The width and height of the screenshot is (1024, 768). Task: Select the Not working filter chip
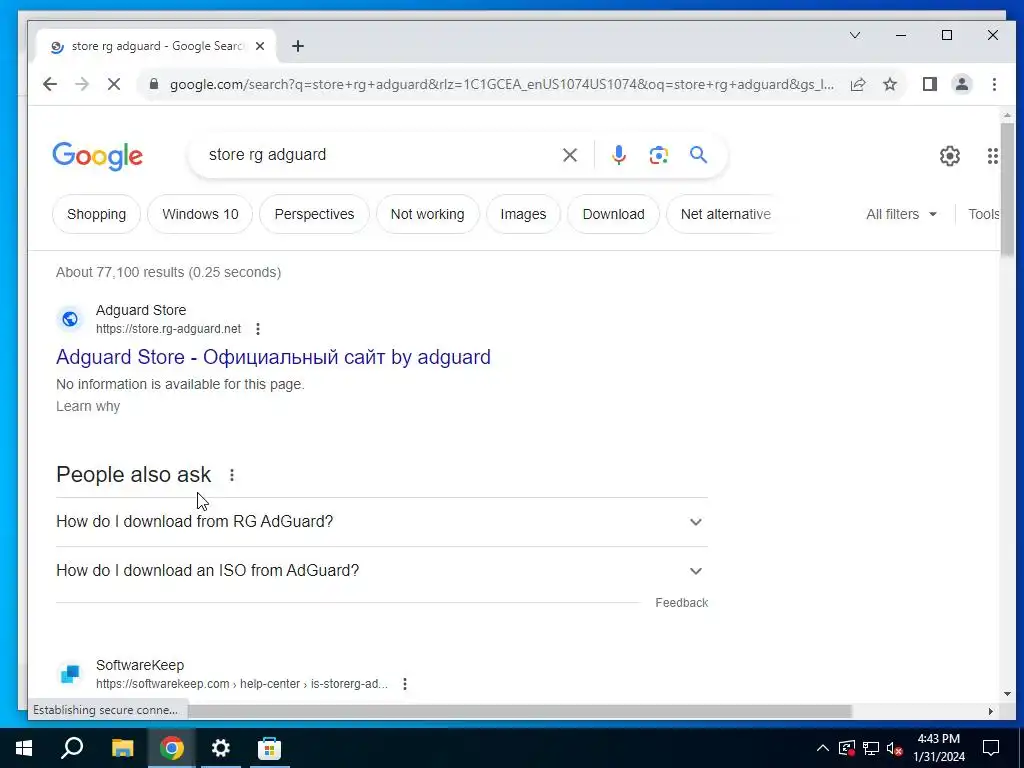click(428, 214)
